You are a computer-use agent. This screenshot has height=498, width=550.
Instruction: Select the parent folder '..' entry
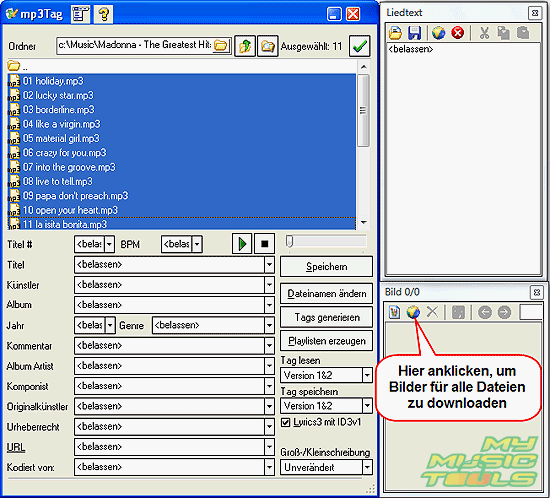click(181, 66)
